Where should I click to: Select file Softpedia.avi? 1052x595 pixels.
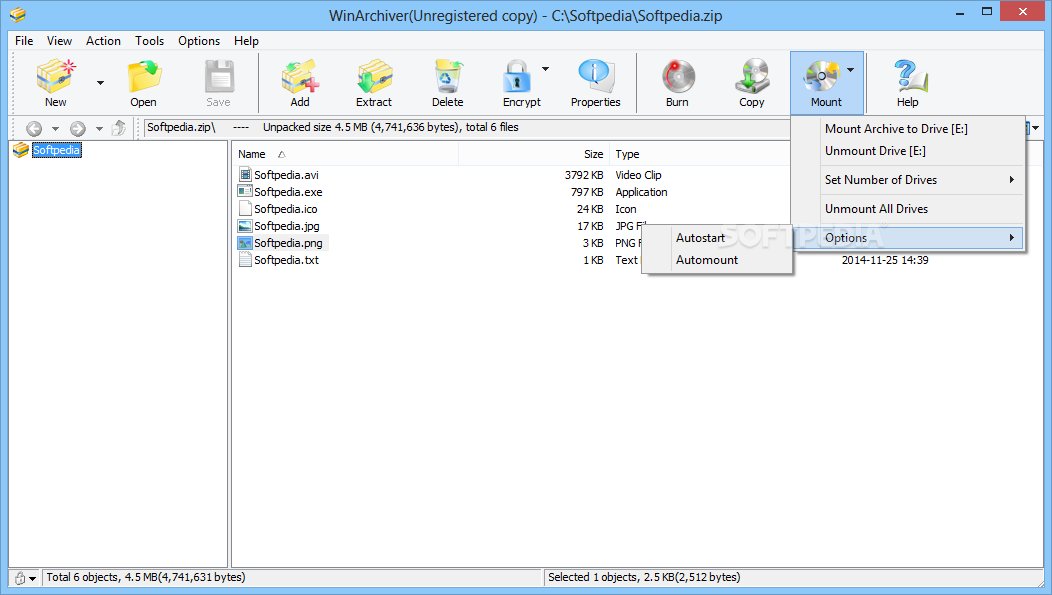pyautogui.click(x=286, y=175)
